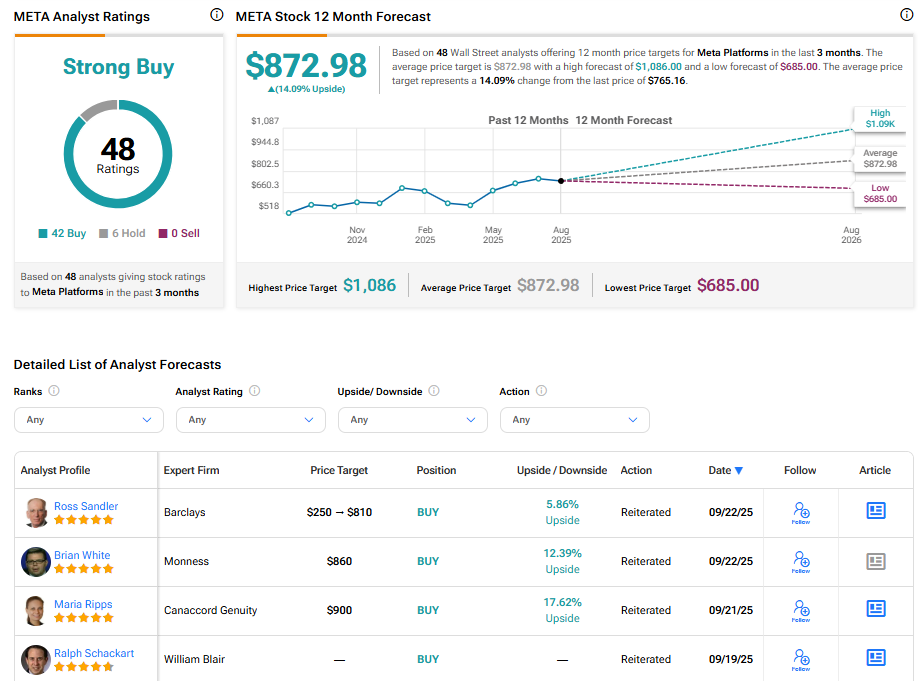The width and height of the screenshot is (918, 681).
Task: Follow analyst Brian White
Action: 801,562
